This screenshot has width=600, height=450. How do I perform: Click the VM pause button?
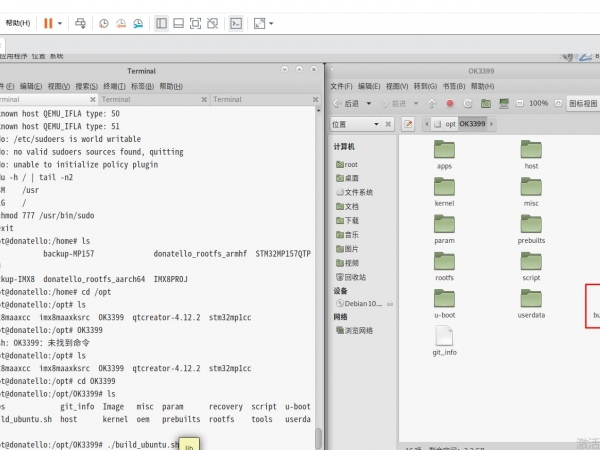point(47,22)
